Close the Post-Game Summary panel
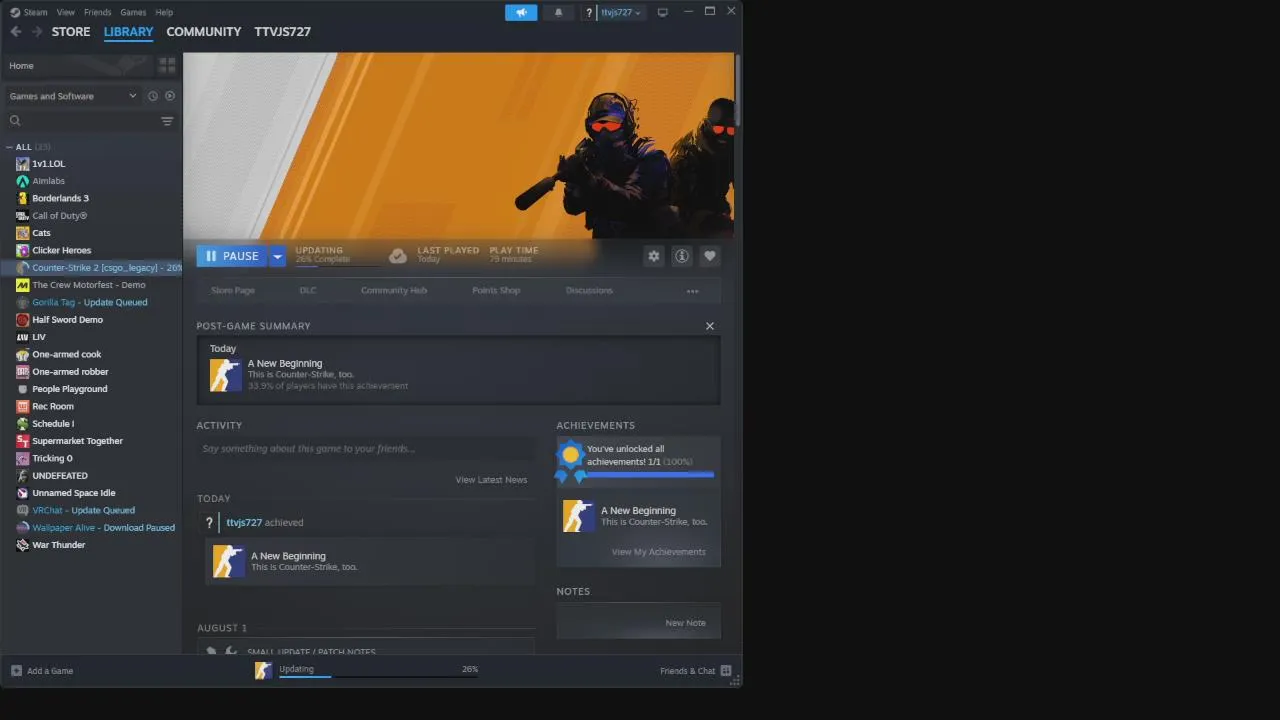This screenshot has width=1280, height=720. point(710,326)
